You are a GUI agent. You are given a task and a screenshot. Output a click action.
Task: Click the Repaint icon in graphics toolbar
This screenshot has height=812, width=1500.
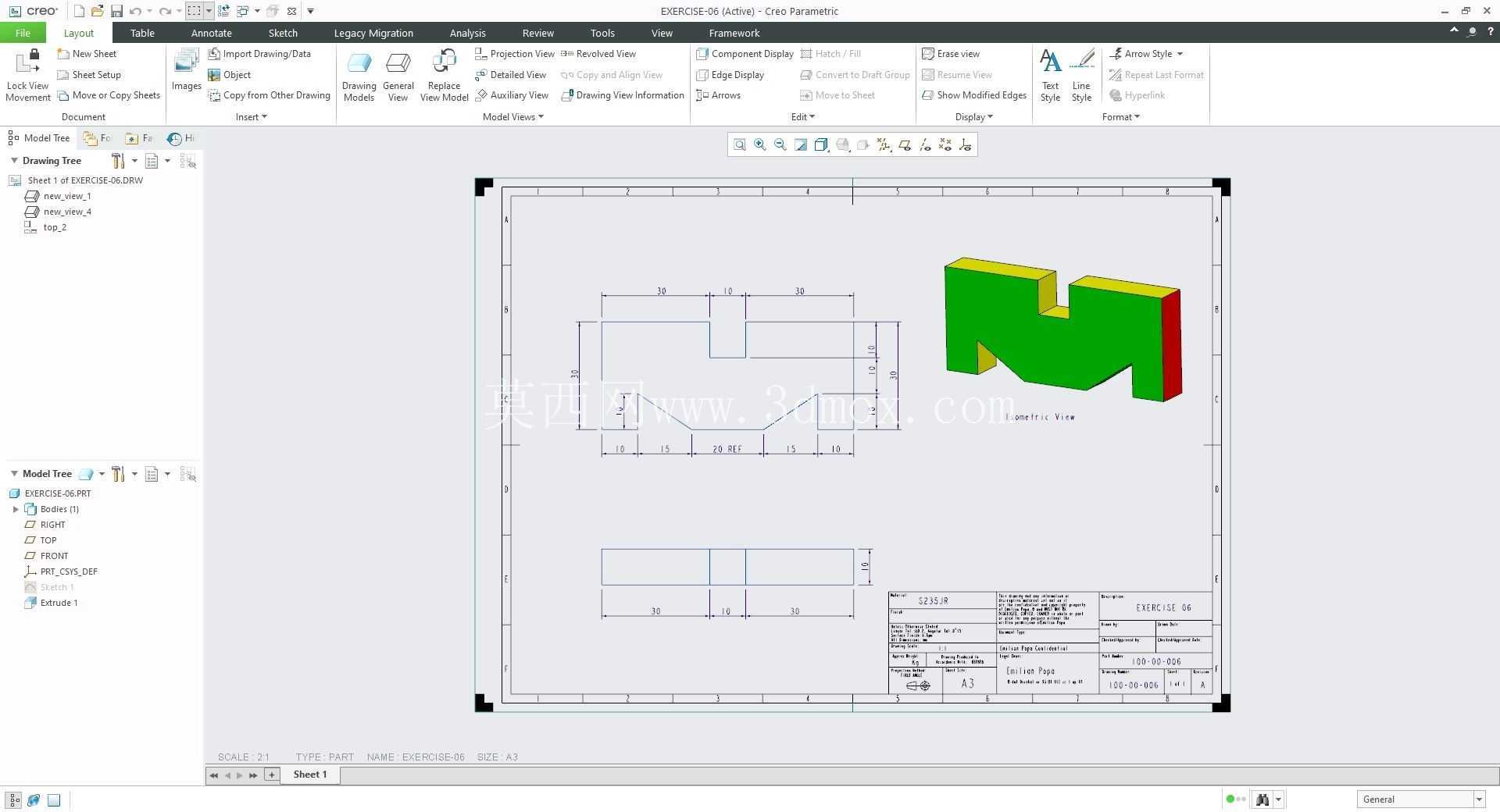tap(801, 144)
